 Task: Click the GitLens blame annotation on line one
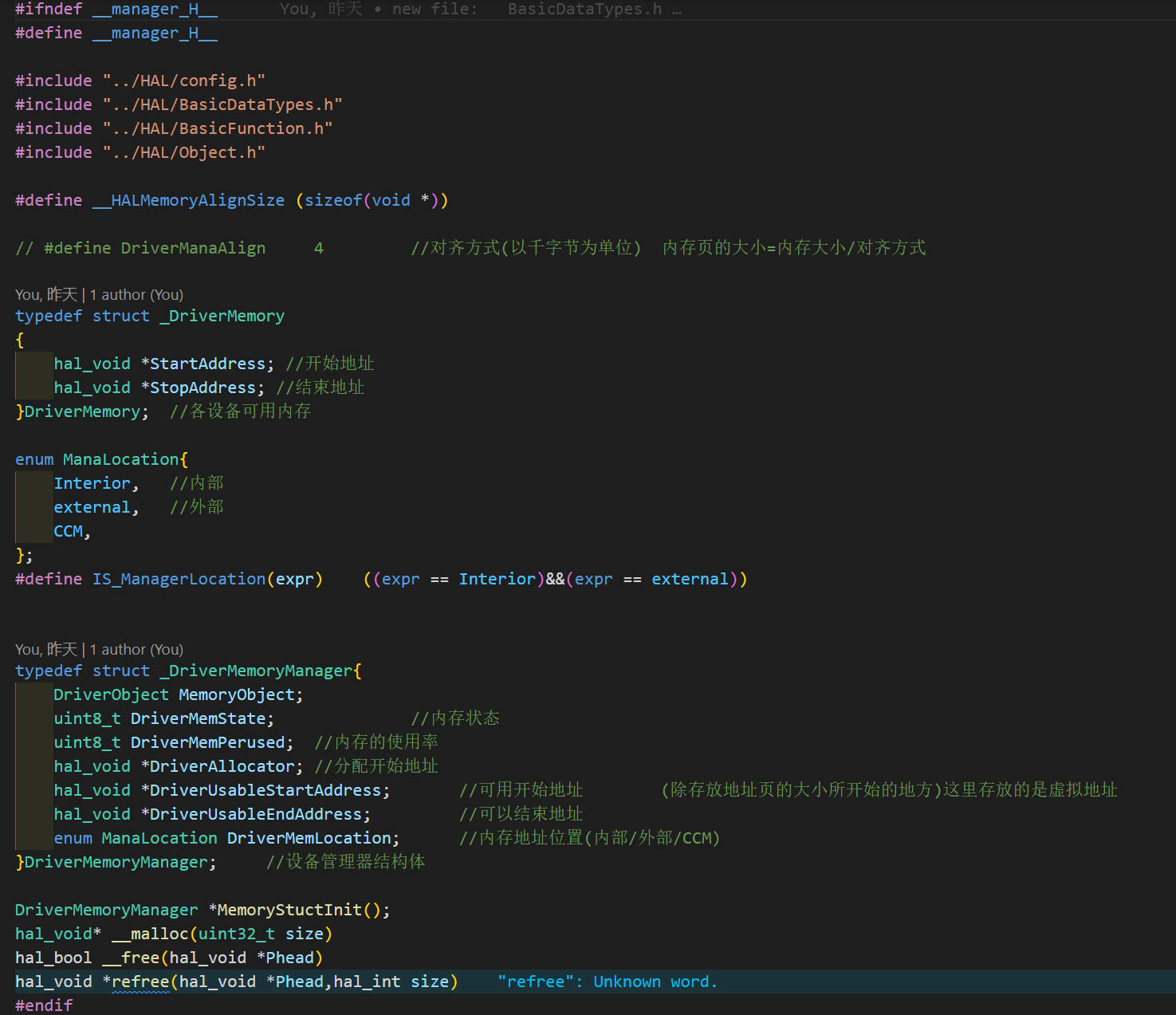(x=480, y=9)
